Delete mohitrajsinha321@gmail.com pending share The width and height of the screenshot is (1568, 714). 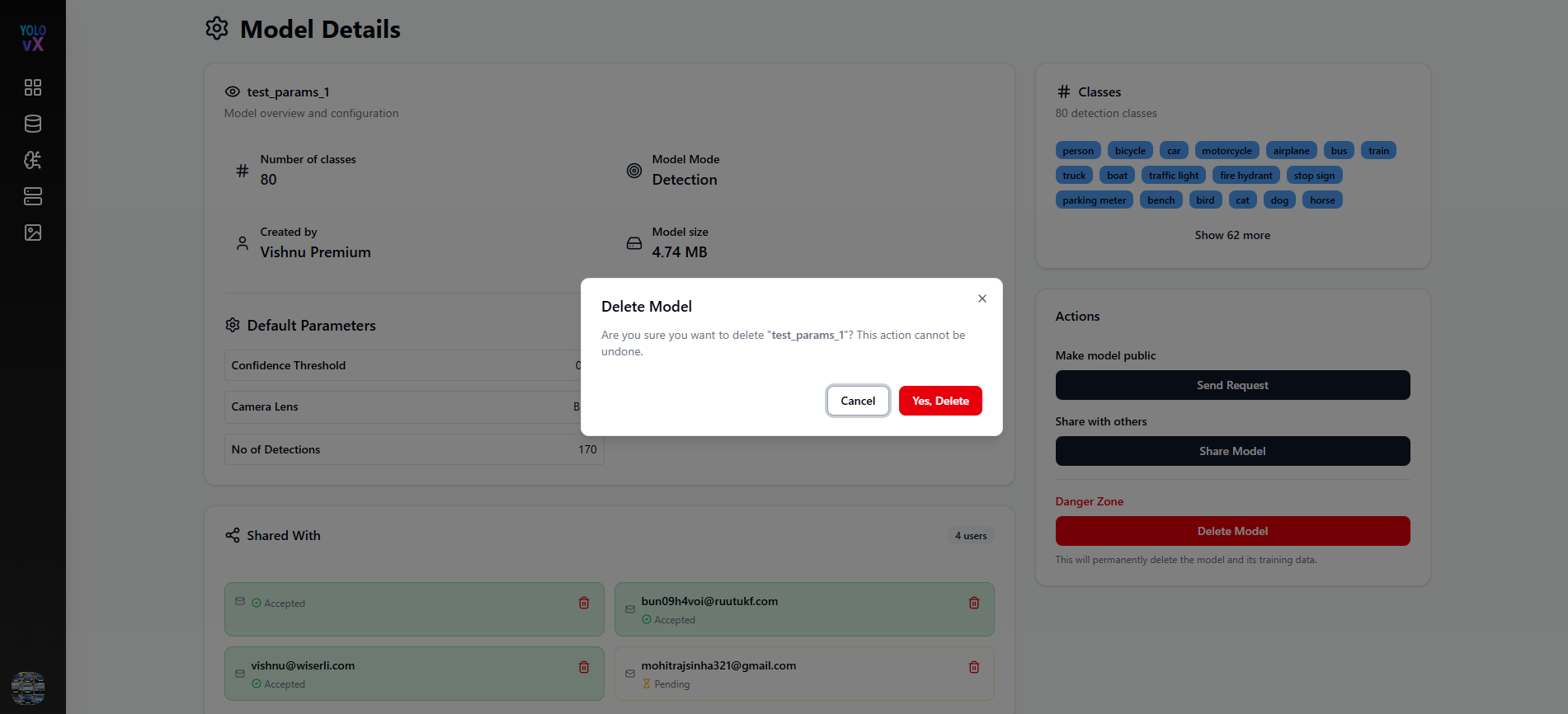click(974, 667)
